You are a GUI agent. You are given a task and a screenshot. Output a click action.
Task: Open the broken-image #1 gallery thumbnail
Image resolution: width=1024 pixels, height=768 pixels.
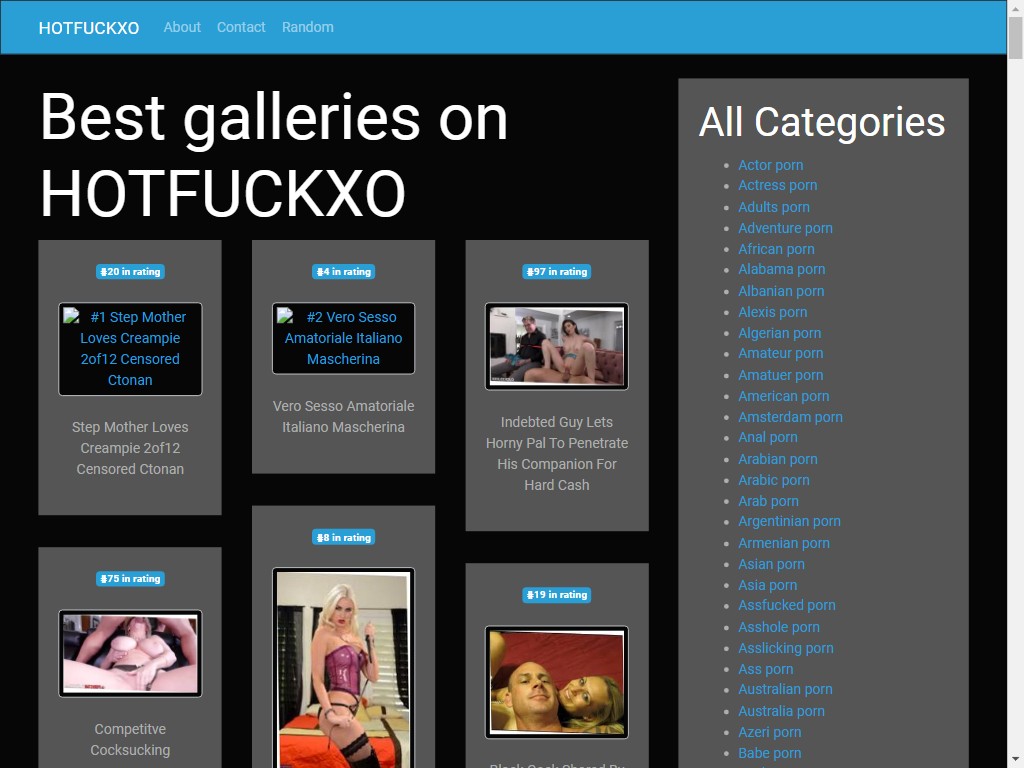coord(130,349)
